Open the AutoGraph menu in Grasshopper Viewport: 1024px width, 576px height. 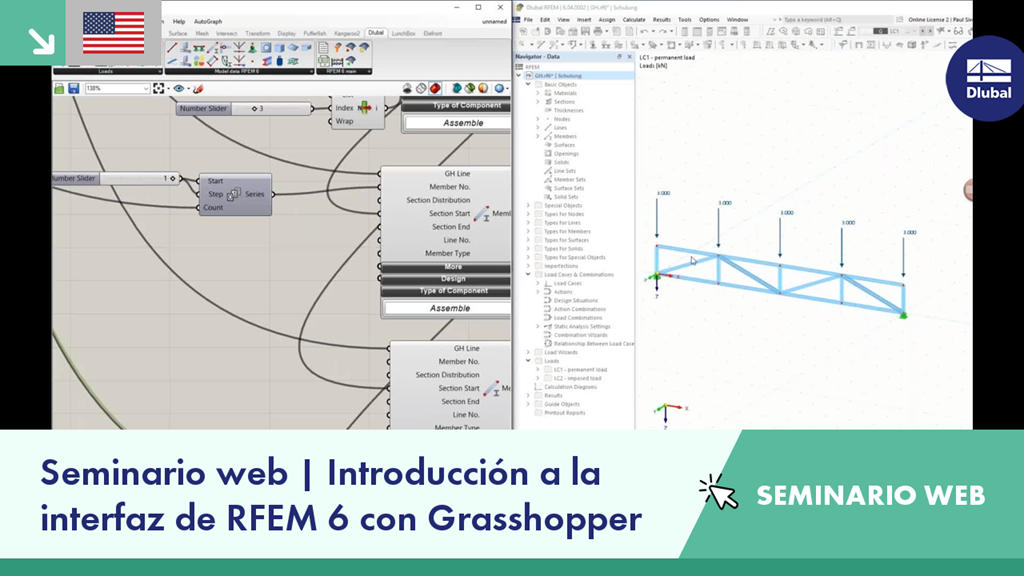tap(208, 22)
